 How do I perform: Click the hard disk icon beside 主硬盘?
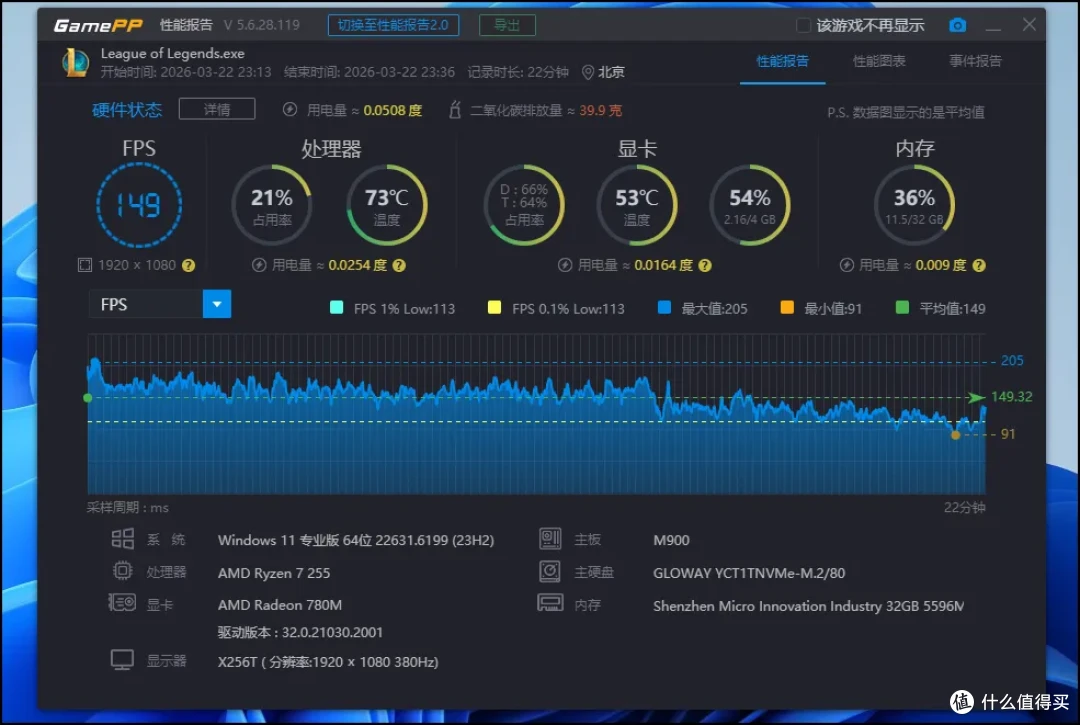click(550, 571)
